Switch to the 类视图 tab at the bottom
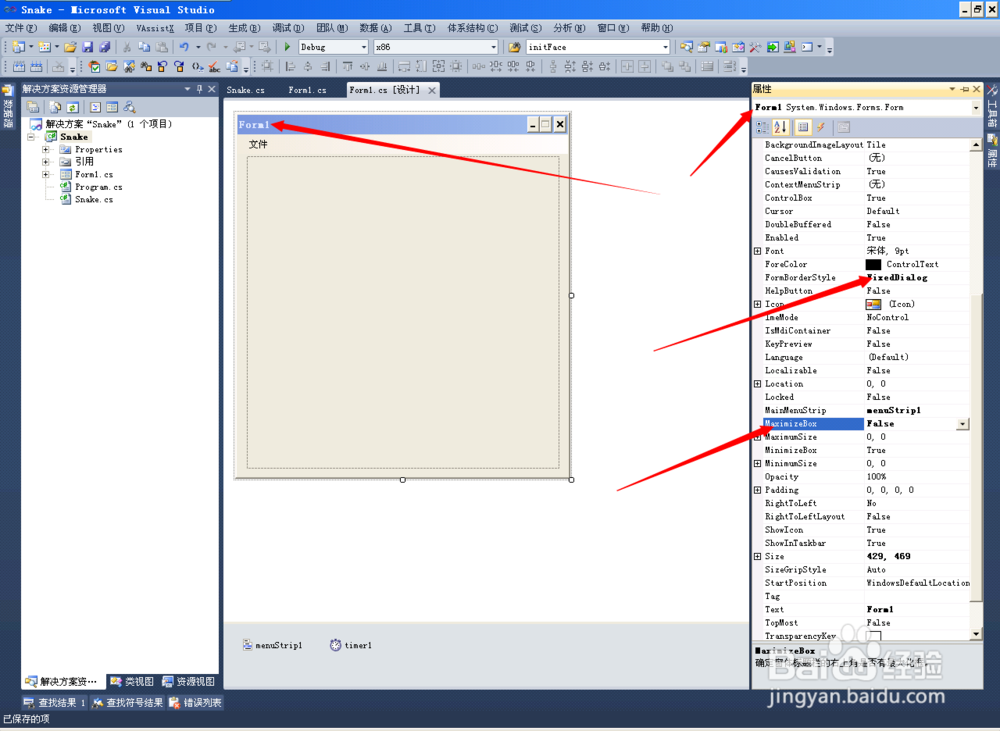 coord(132,682)
